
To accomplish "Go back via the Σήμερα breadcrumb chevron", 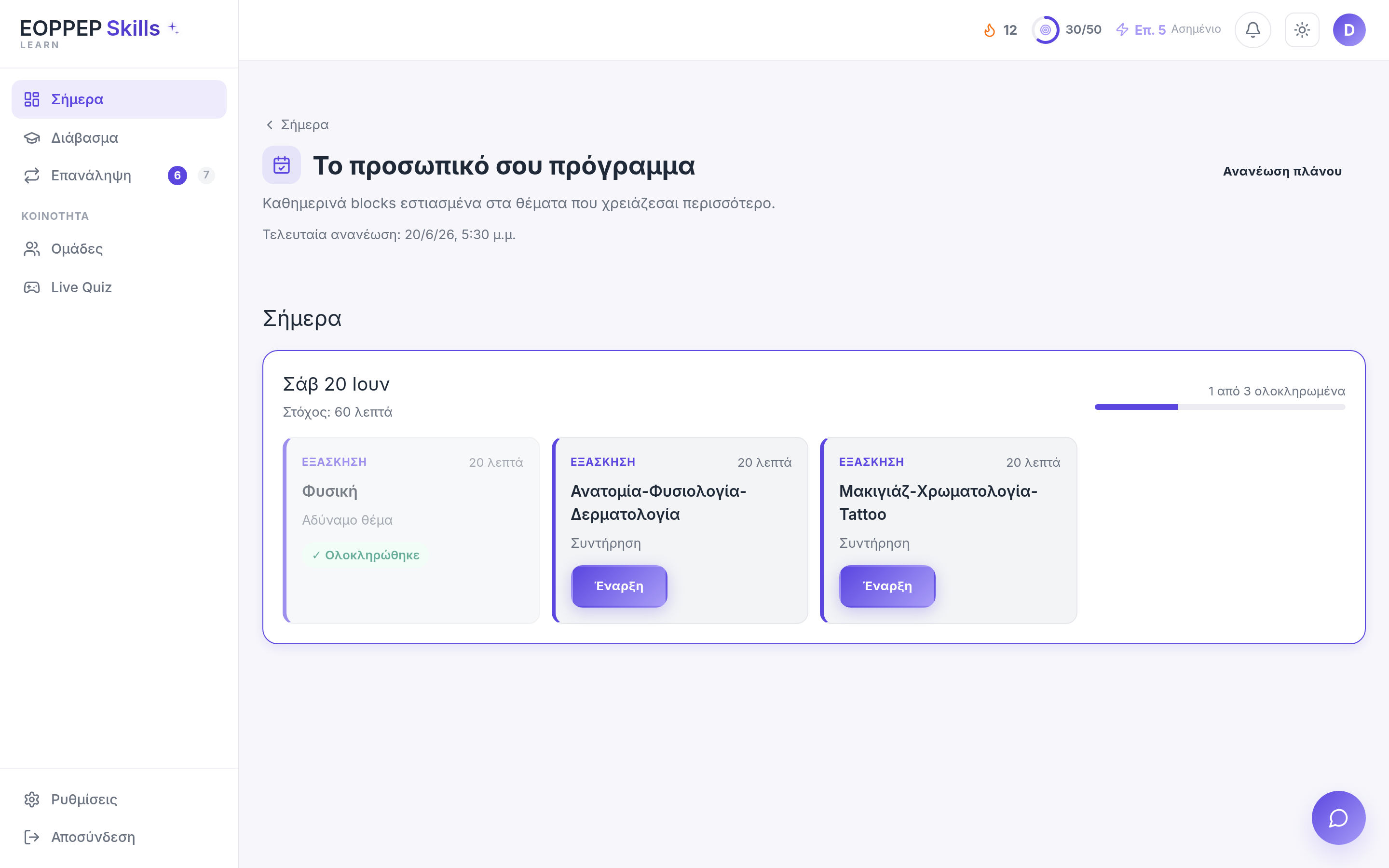I will pos(269,124).
